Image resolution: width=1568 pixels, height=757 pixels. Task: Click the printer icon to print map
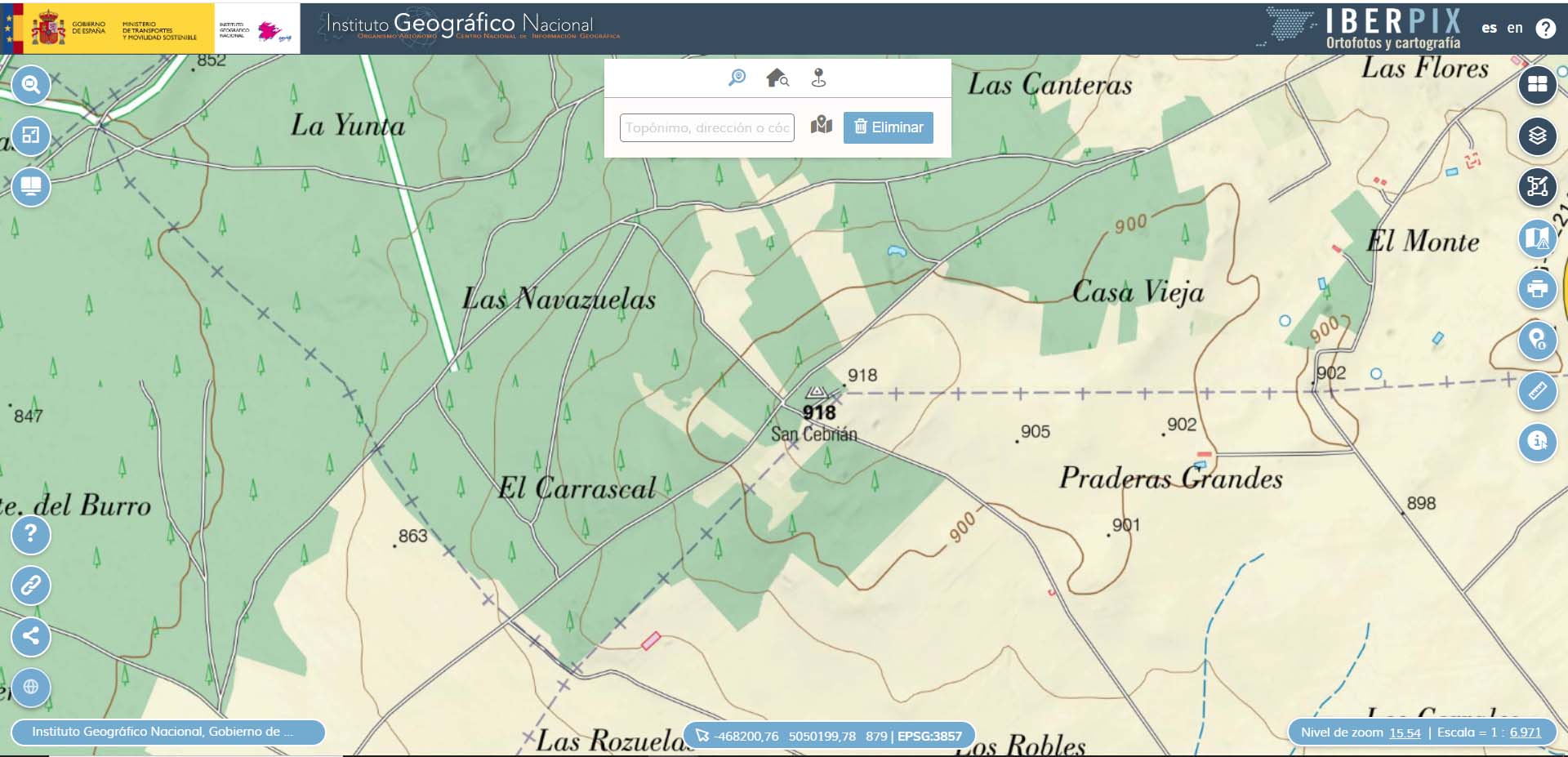tap(1537, 289)
